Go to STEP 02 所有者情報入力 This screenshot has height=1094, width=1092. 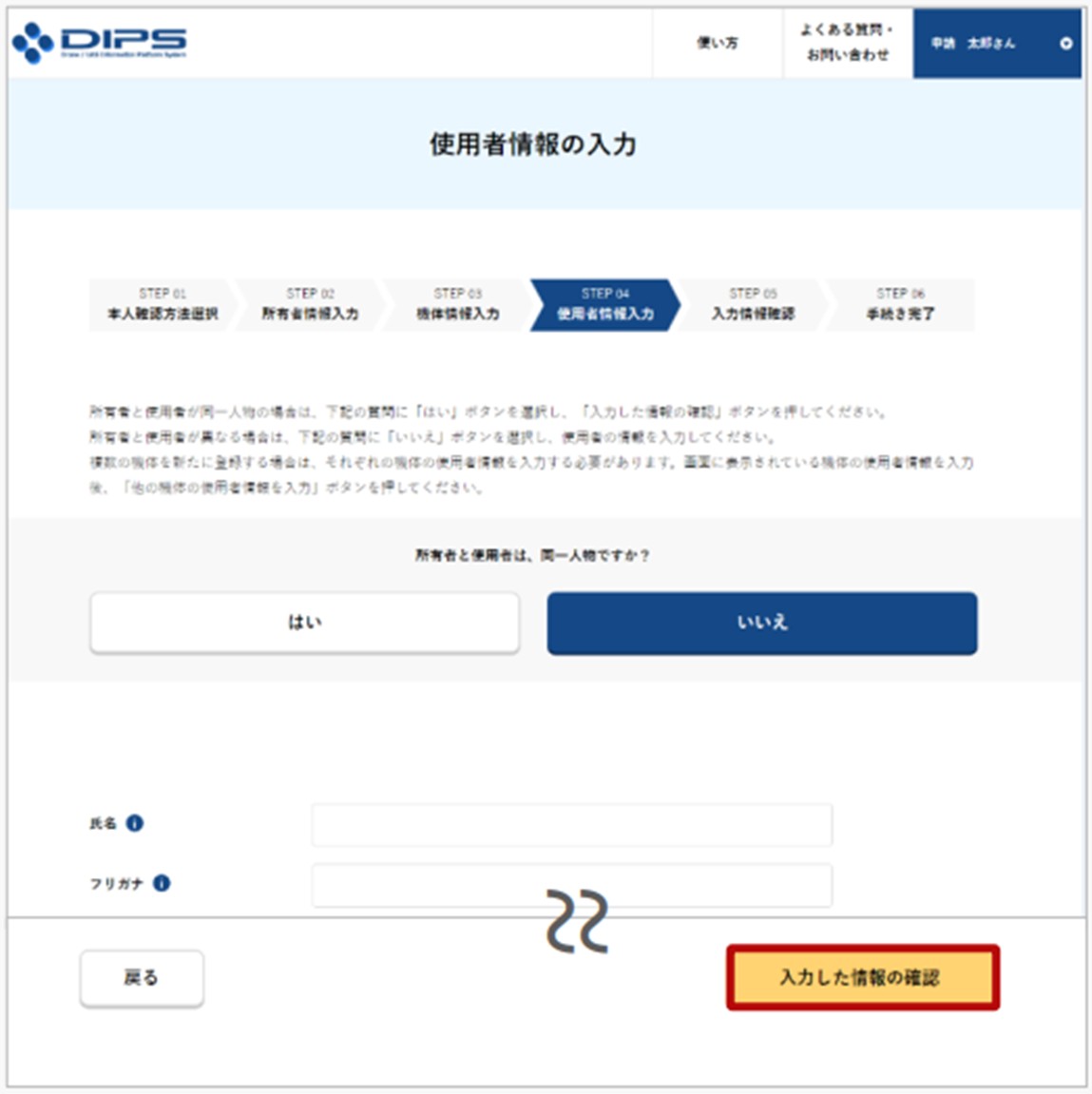311,305
